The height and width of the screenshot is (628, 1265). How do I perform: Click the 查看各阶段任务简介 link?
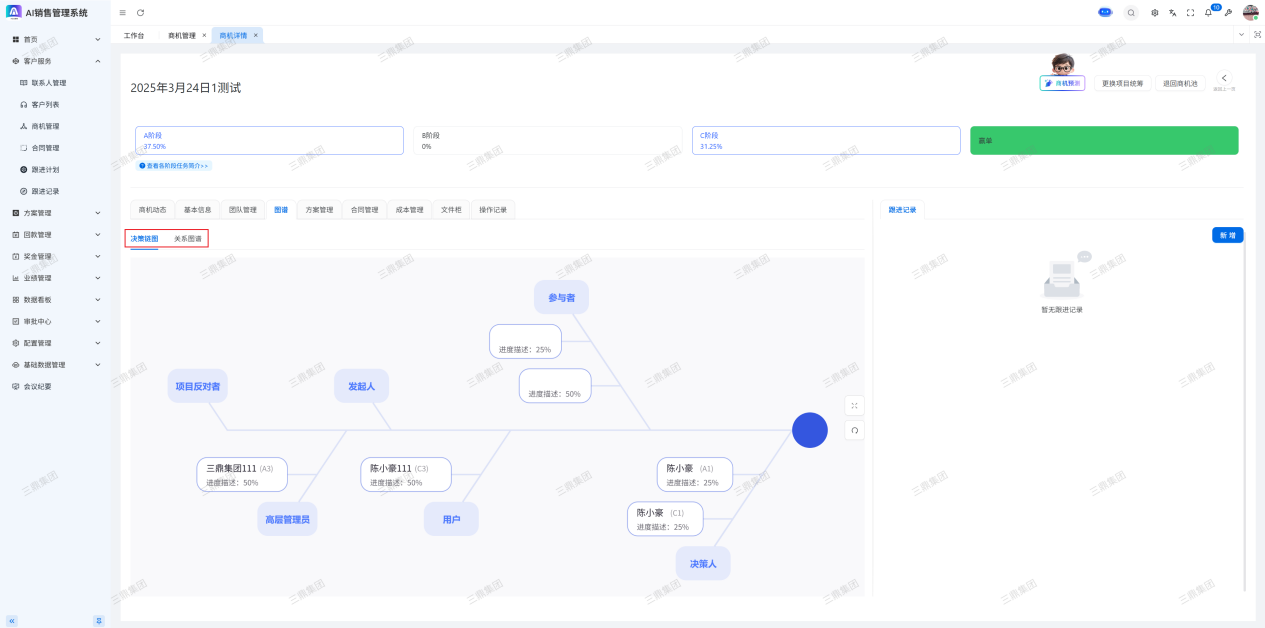coord(174,166)
